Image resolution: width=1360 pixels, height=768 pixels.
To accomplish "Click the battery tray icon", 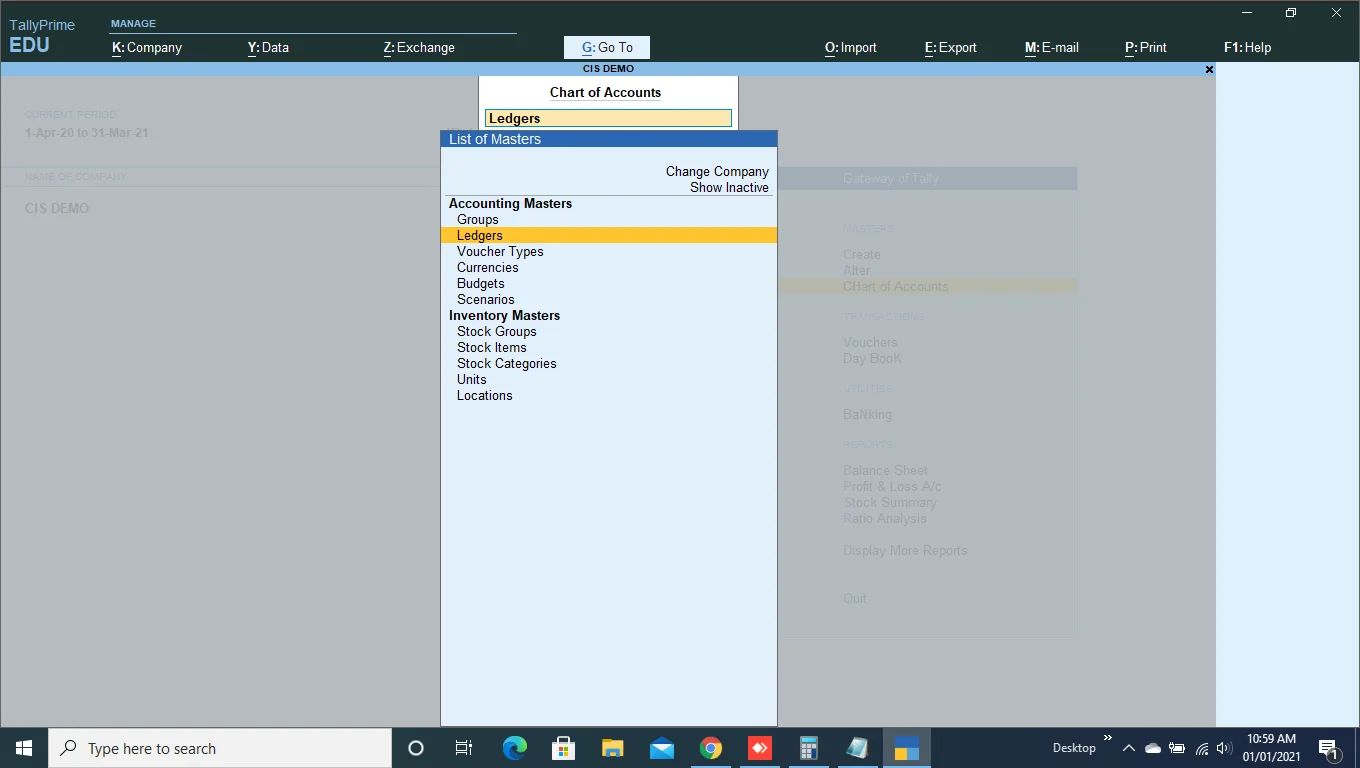I will [x=1177, y=748].
